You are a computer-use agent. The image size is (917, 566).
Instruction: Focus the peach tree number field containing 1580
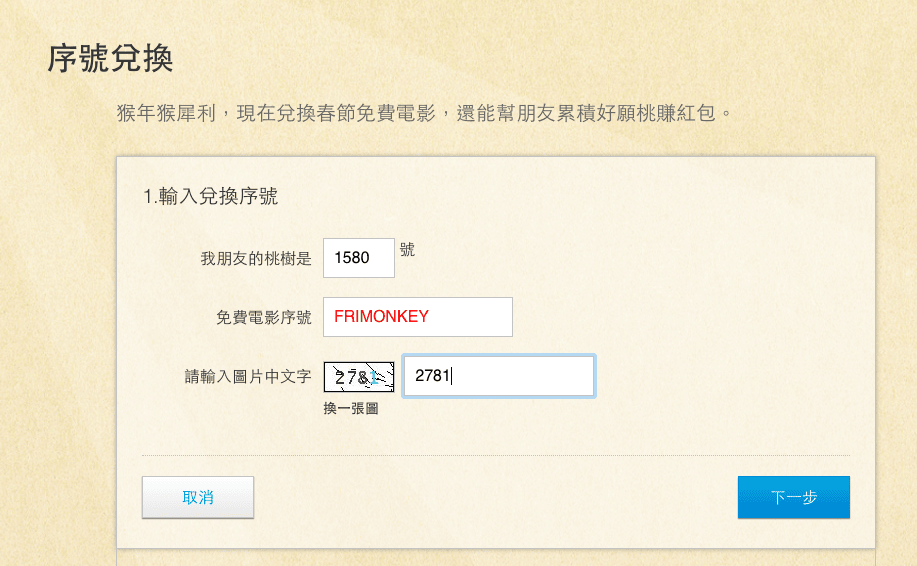point(358,258)
